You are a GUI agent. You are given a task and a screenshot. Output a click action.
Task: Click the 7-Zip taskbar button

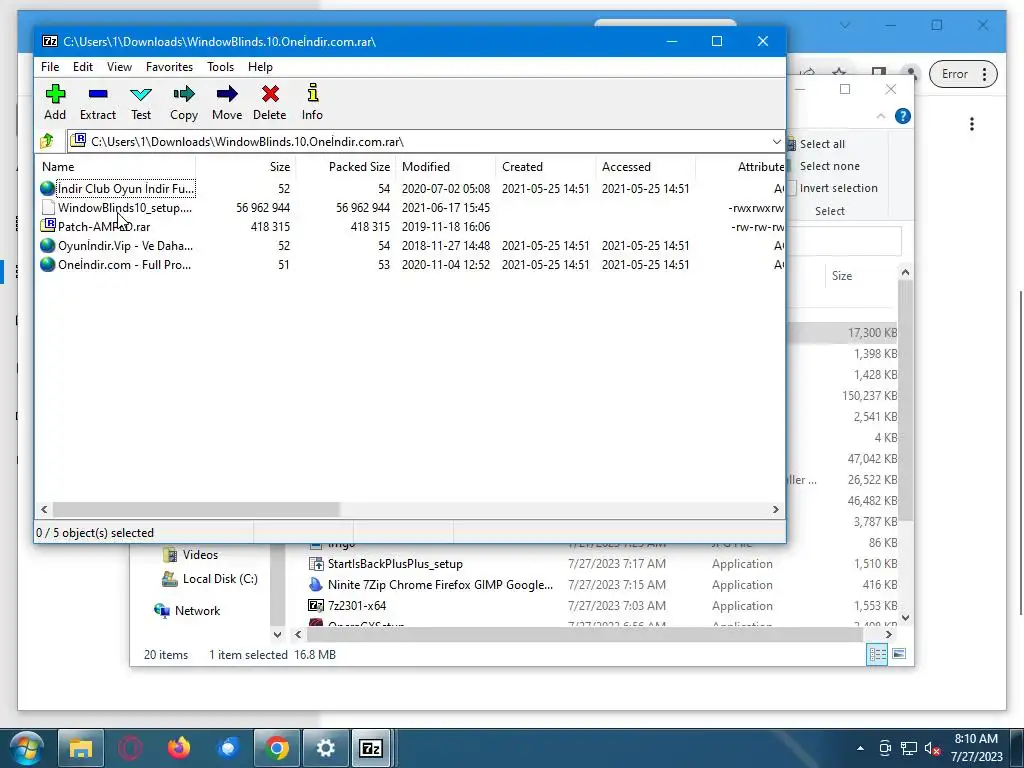point(372,748)
